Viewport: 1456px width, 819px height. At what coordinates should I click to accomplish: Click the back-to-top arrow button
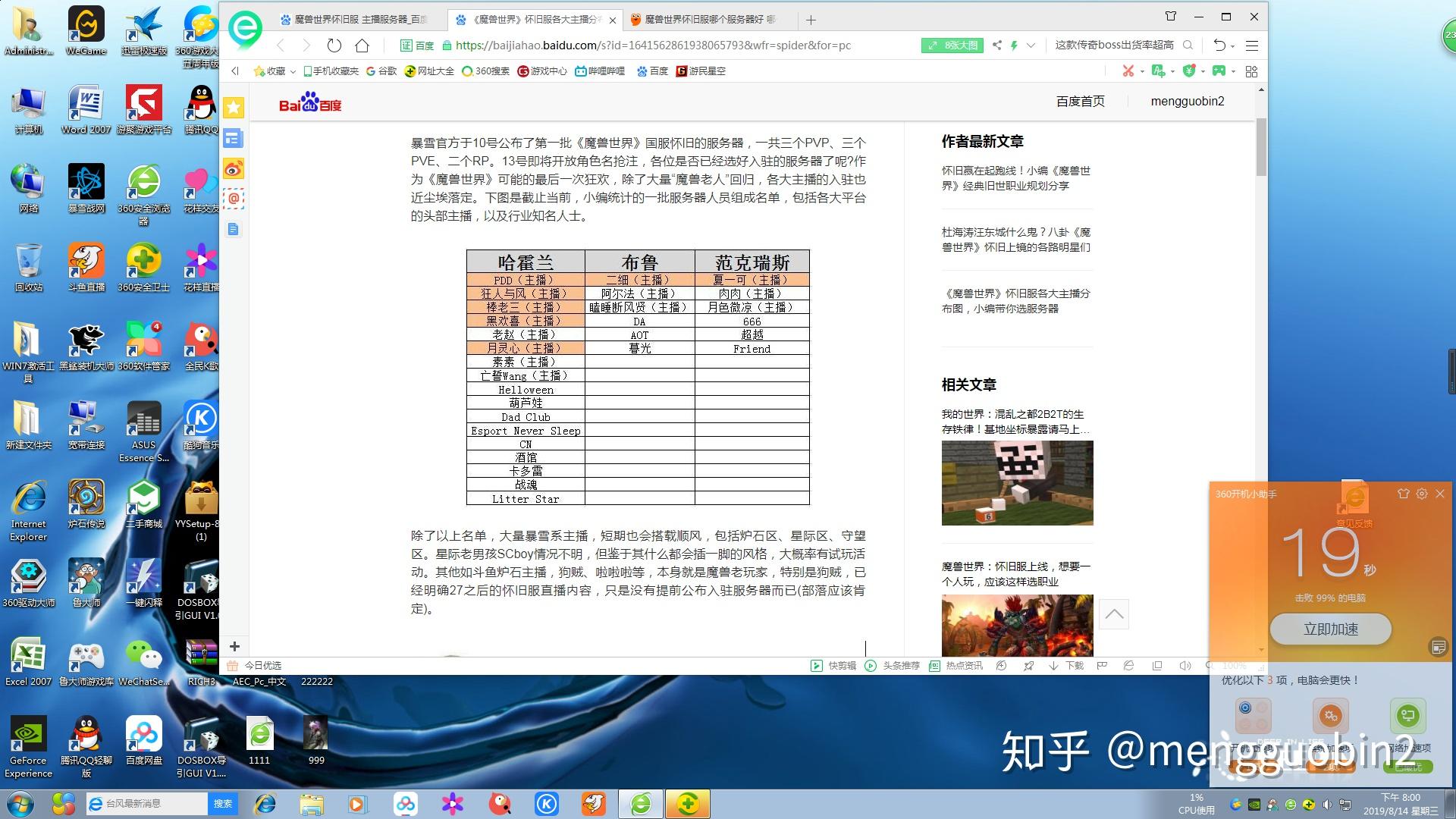click(1114, 614)
